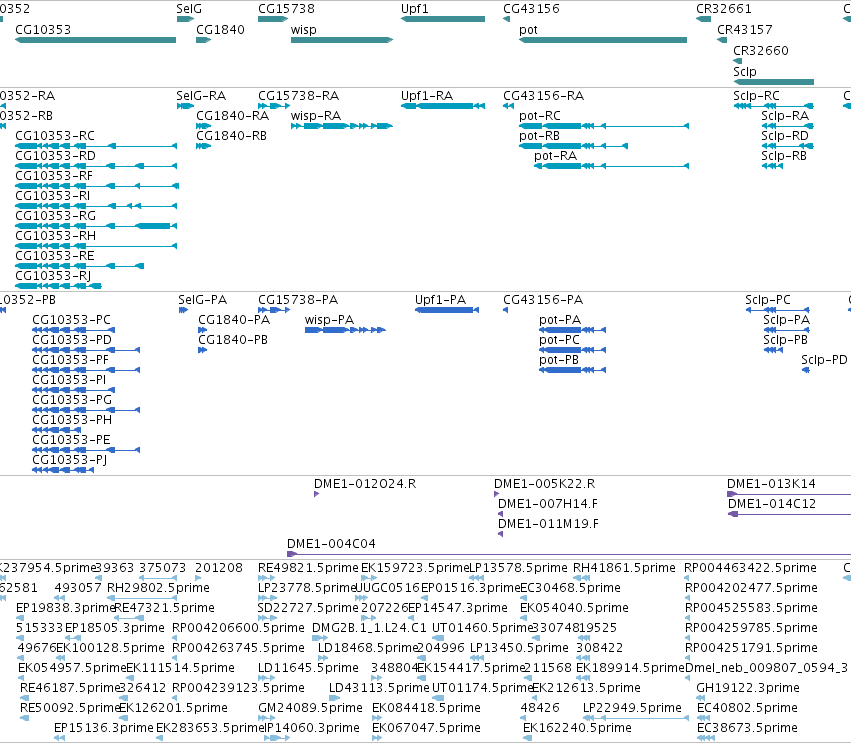Select the pot-RC transcript

coord(604,126)
